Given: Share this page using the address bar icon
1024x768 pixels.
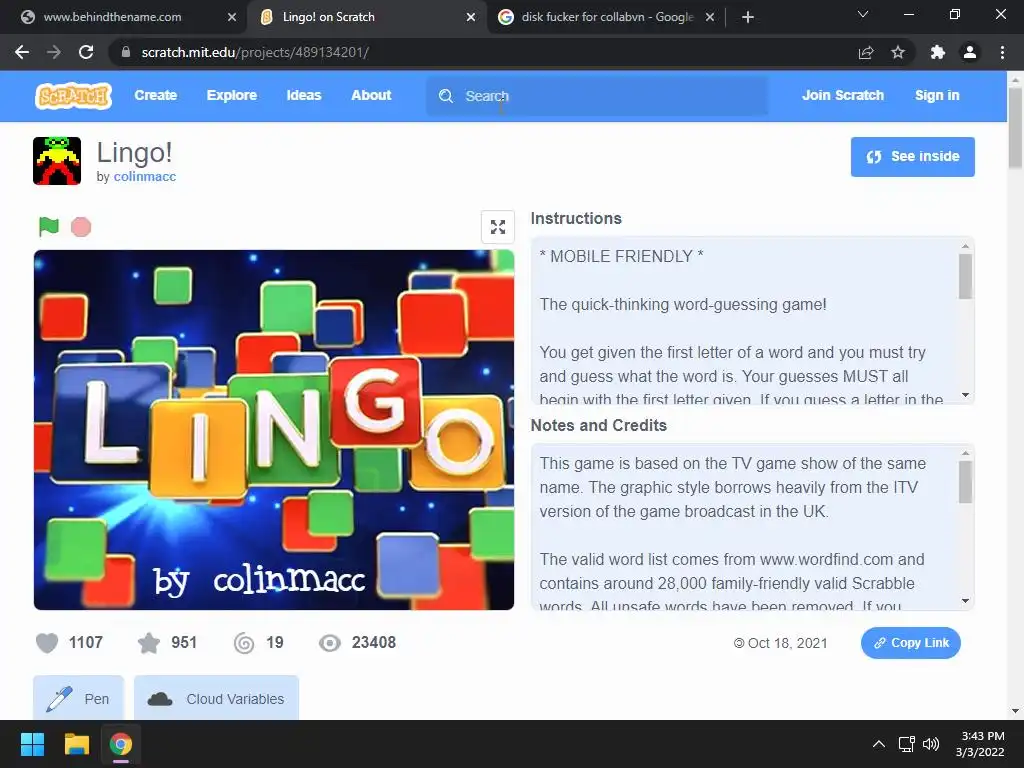Looking at the screenshot, I should [x=866, y=52].
